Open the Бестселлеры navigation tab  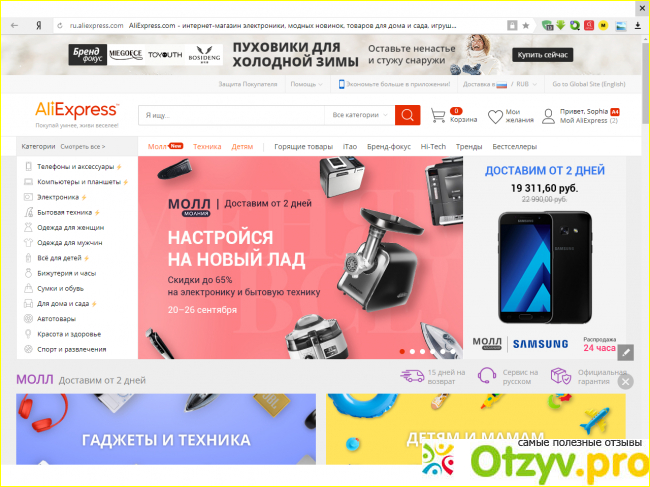514,147
